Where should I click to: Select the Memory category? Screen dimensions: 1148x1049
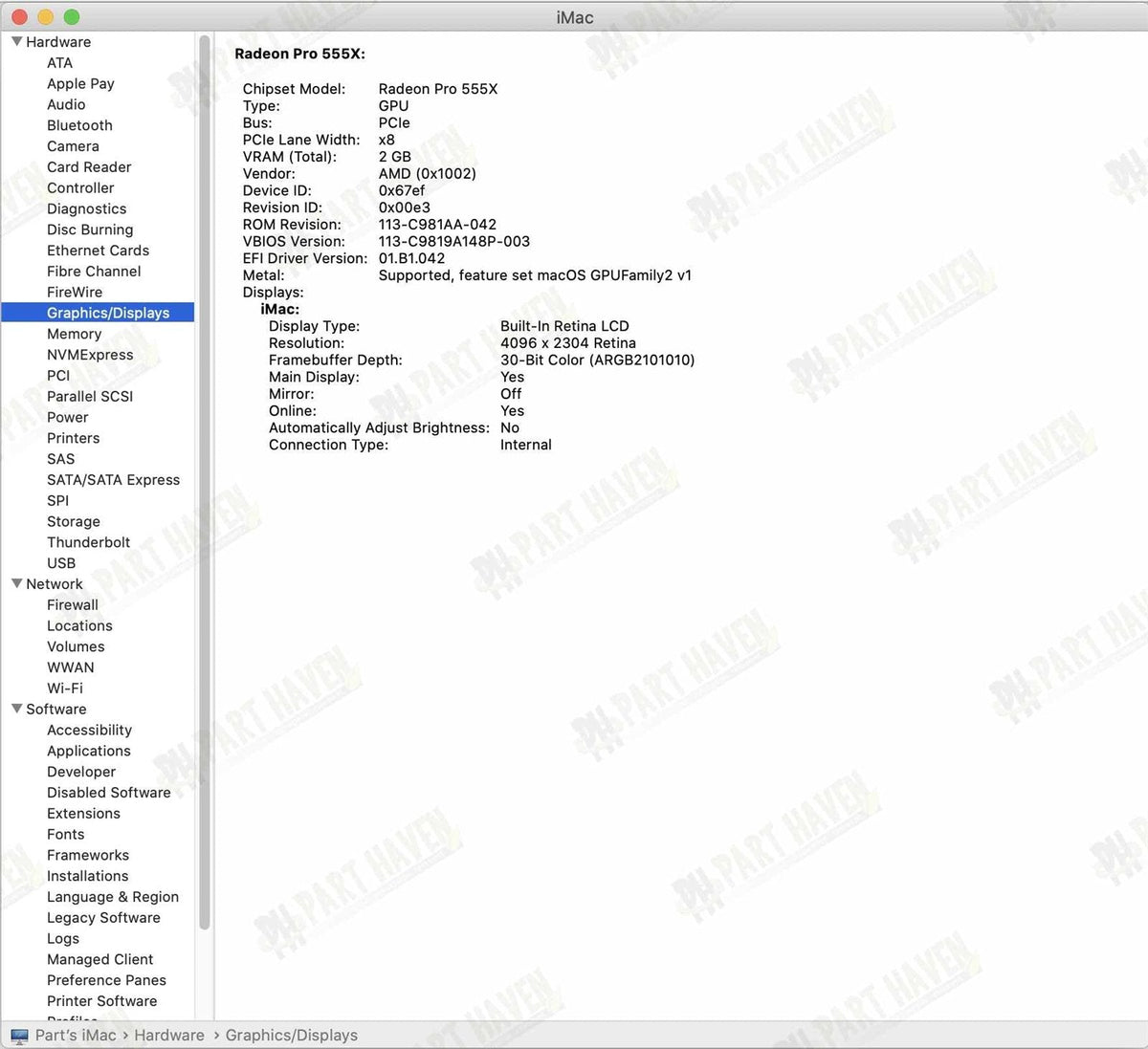pyautogui.click(x=74, y=334)
